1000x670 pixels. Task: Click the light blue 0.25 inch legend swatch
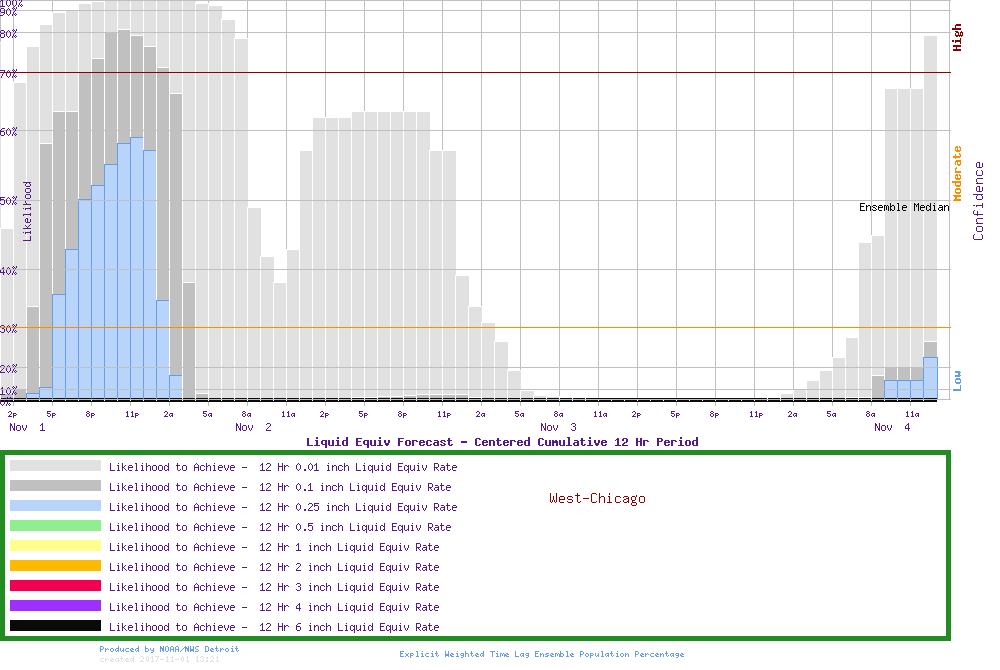coord(55,506)
